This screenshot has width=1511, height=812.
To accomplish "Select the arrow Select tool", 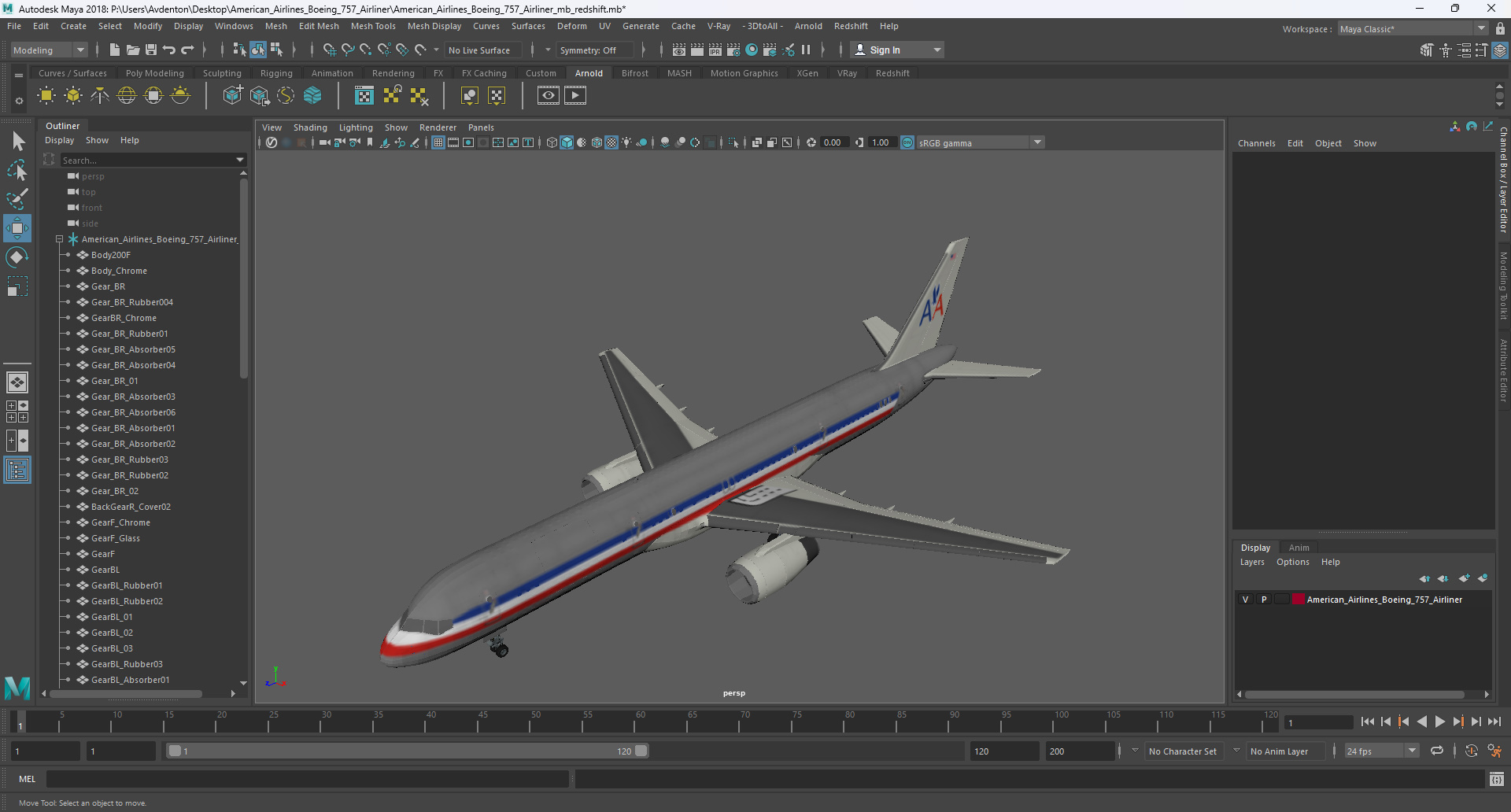I will click(17, 142).
